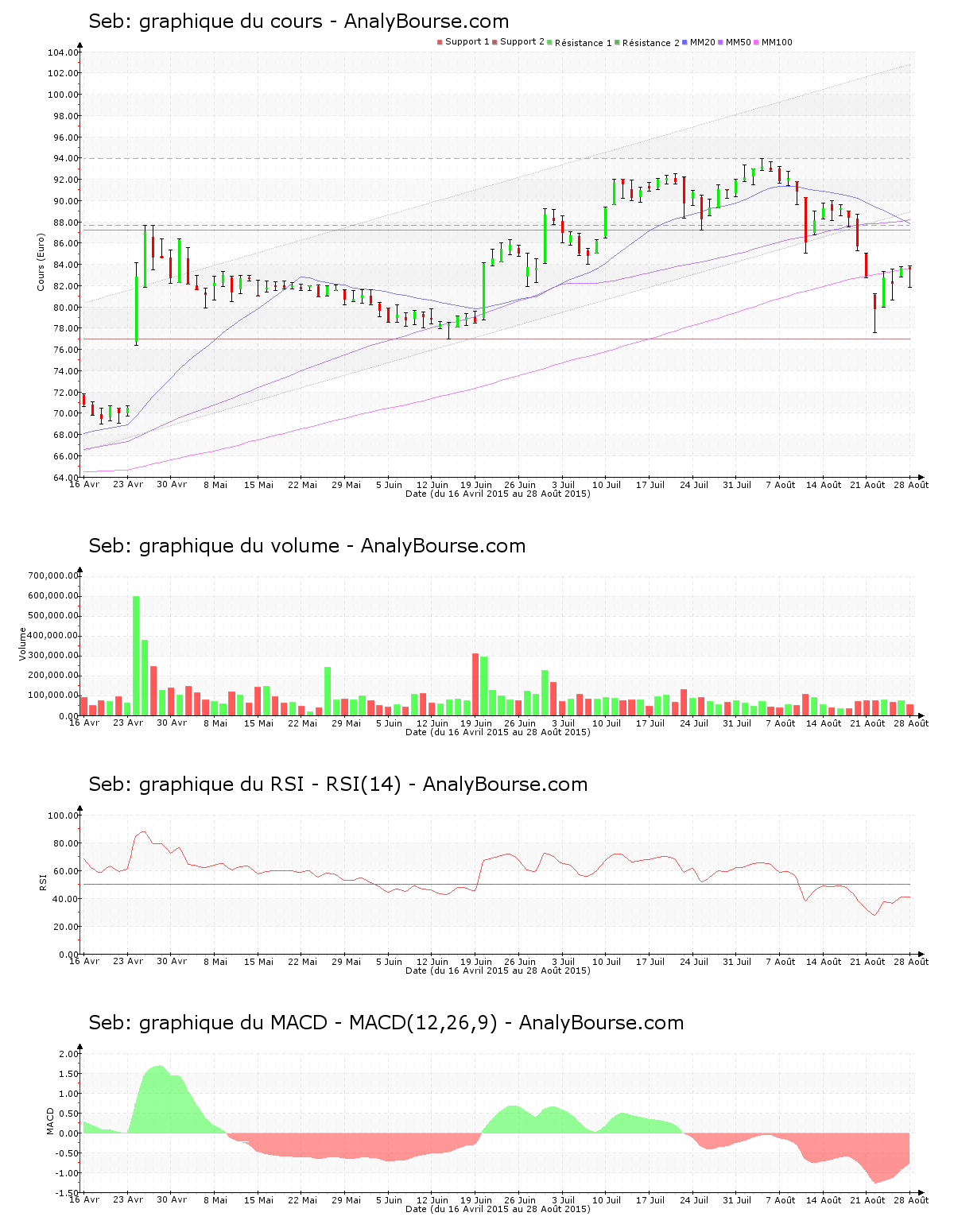Click the 20.00 RSI axis label
The image size is (954, 1232).
[66, 927]
